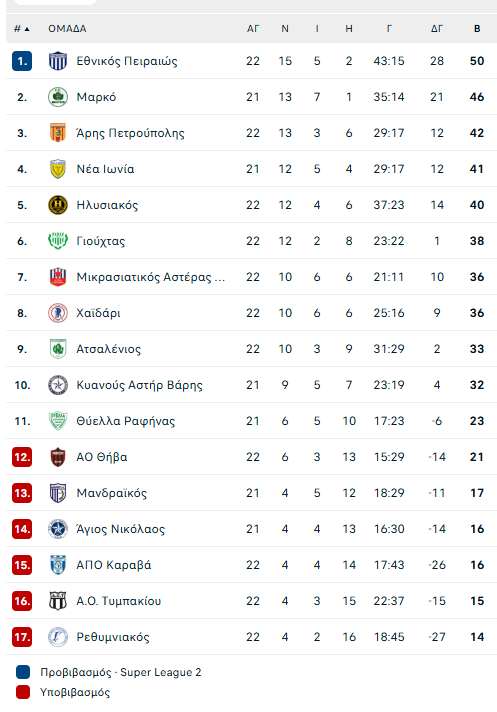Click the ΔΓ goal difference header
This screenshot has width=497, height=712.
(437, 29)
